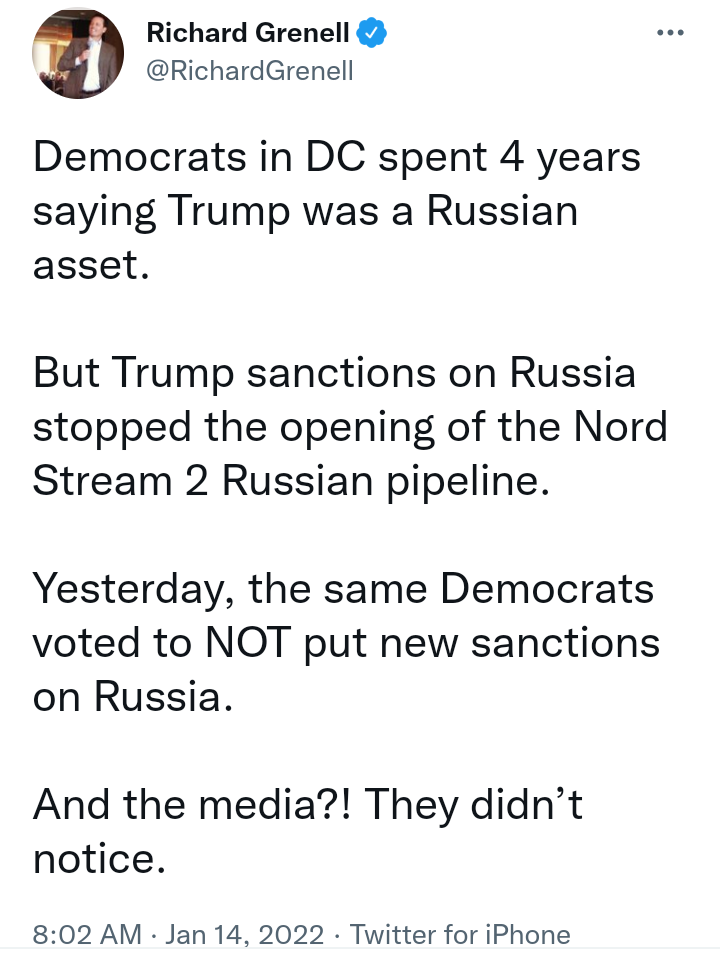
Task: Open Richard Grenell's profile picture
Action: coord(78,53)
